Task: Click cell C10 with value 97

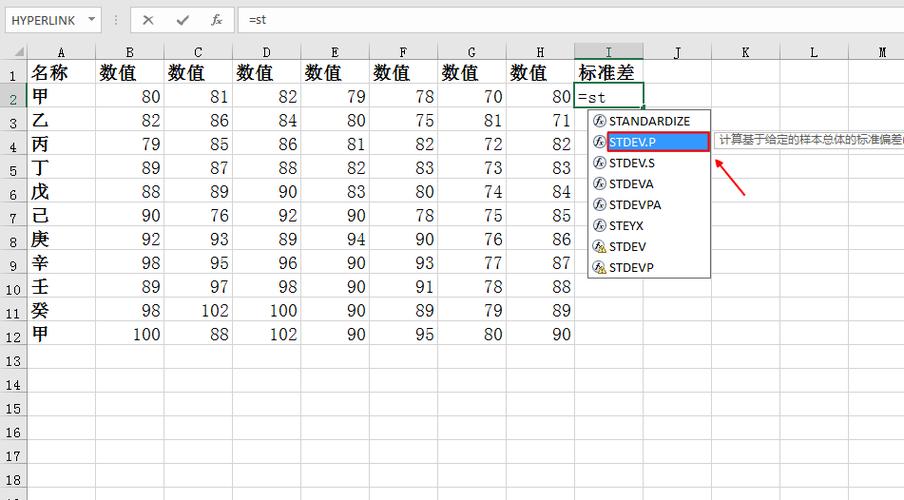Action: click(198, 287)
